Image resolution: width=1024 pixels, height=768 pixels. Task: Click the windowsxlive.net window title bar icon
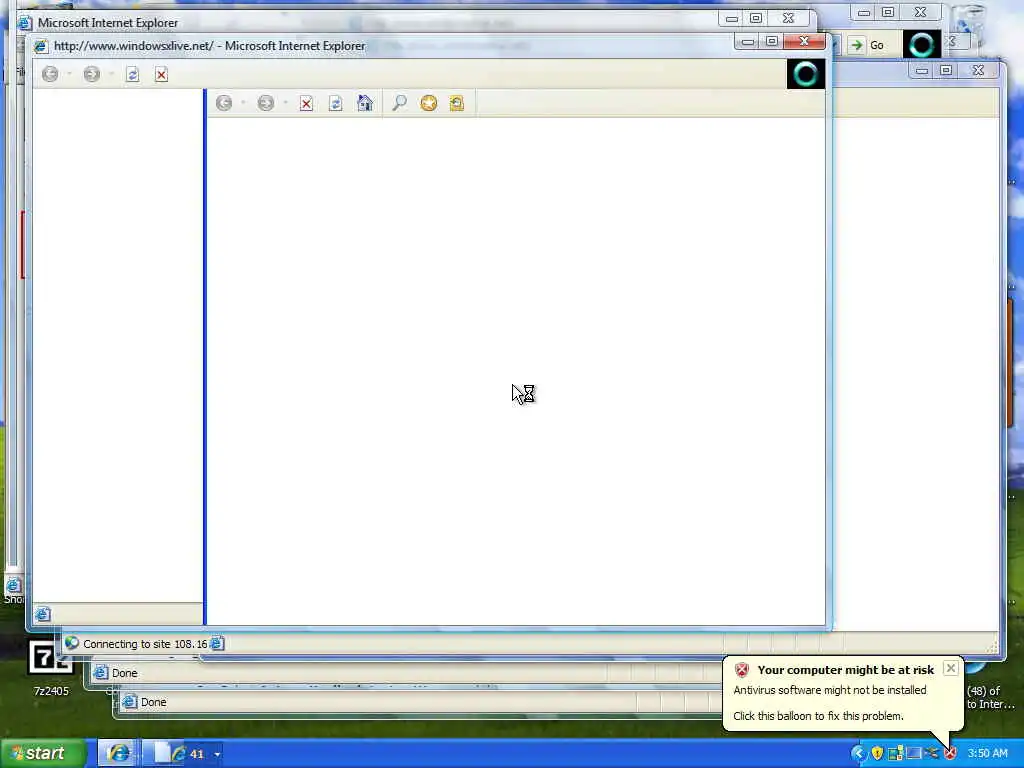pos(41,46)
